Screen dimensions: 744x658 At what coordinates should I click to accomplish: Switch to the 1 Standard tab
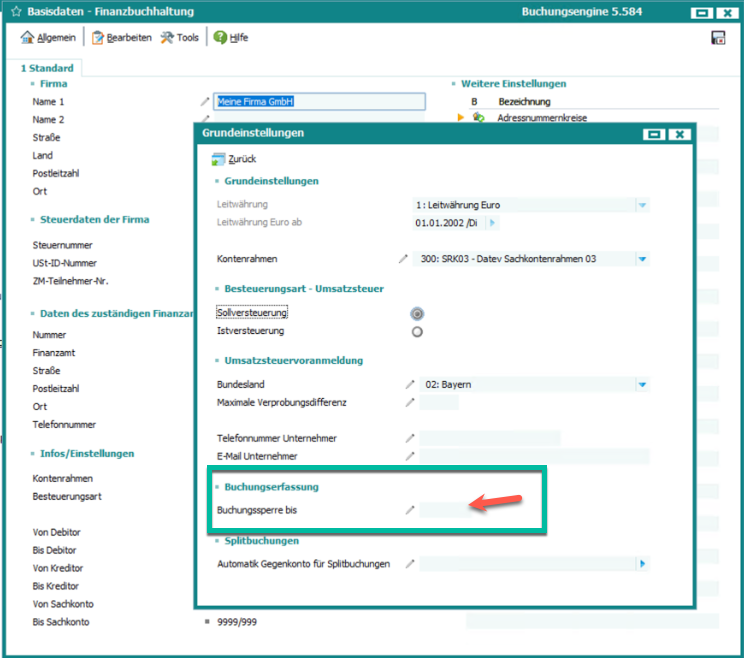47,69
